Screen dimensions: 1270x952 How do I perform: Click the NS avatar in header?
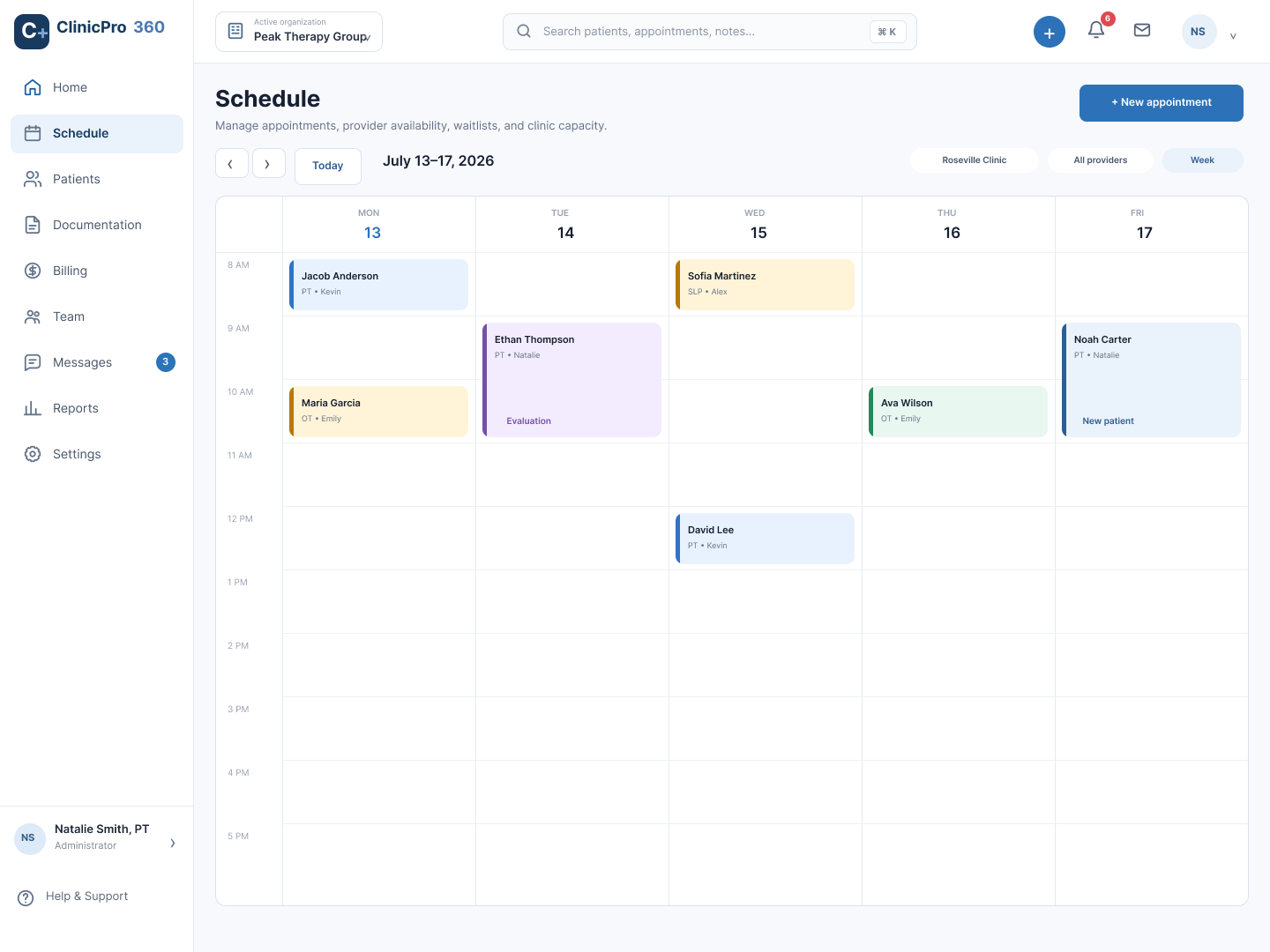pyautogui.click(x=1199, y=32)
